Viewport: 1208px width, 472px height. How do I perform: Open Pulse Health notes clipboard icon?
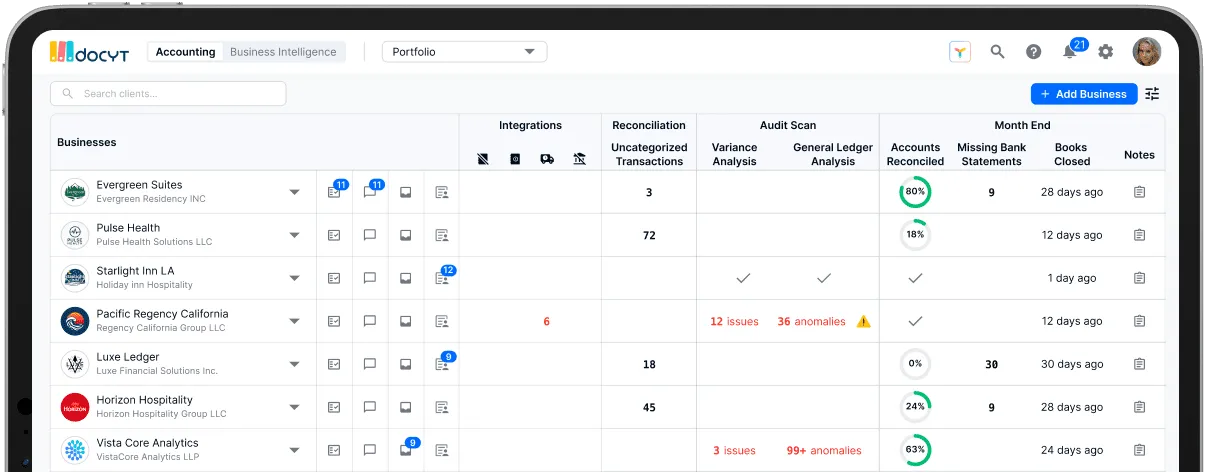[x=1139, y=235]
